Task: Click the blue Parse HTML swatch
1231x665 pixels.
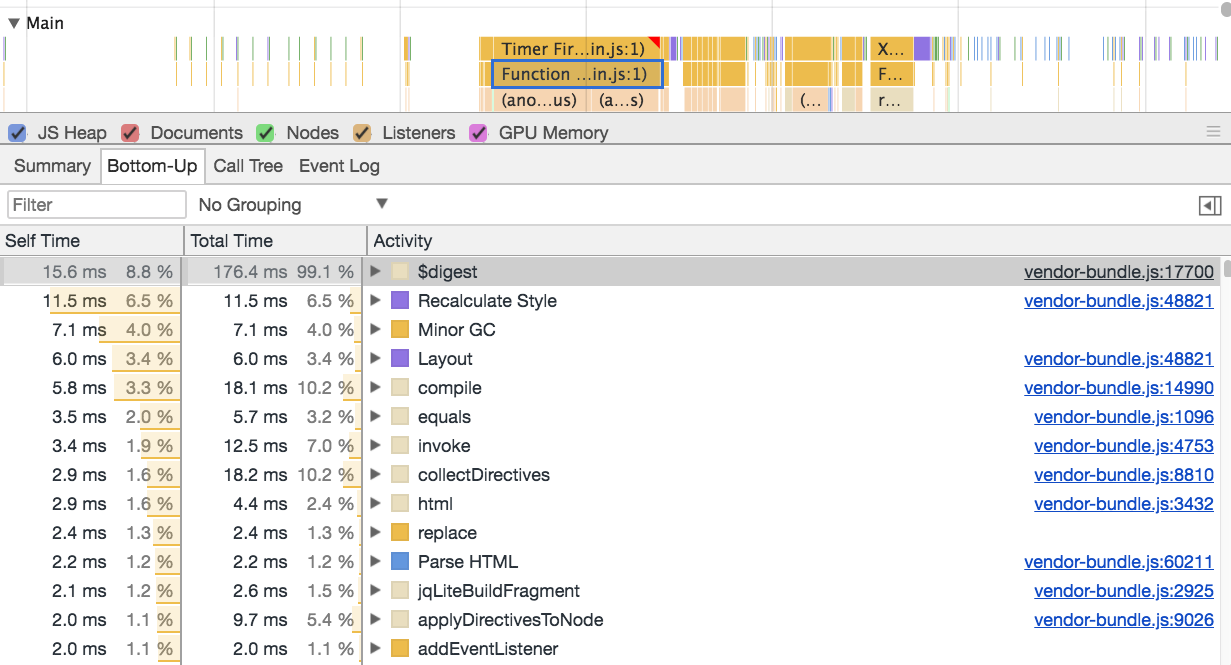Action: tap(400, 562)
